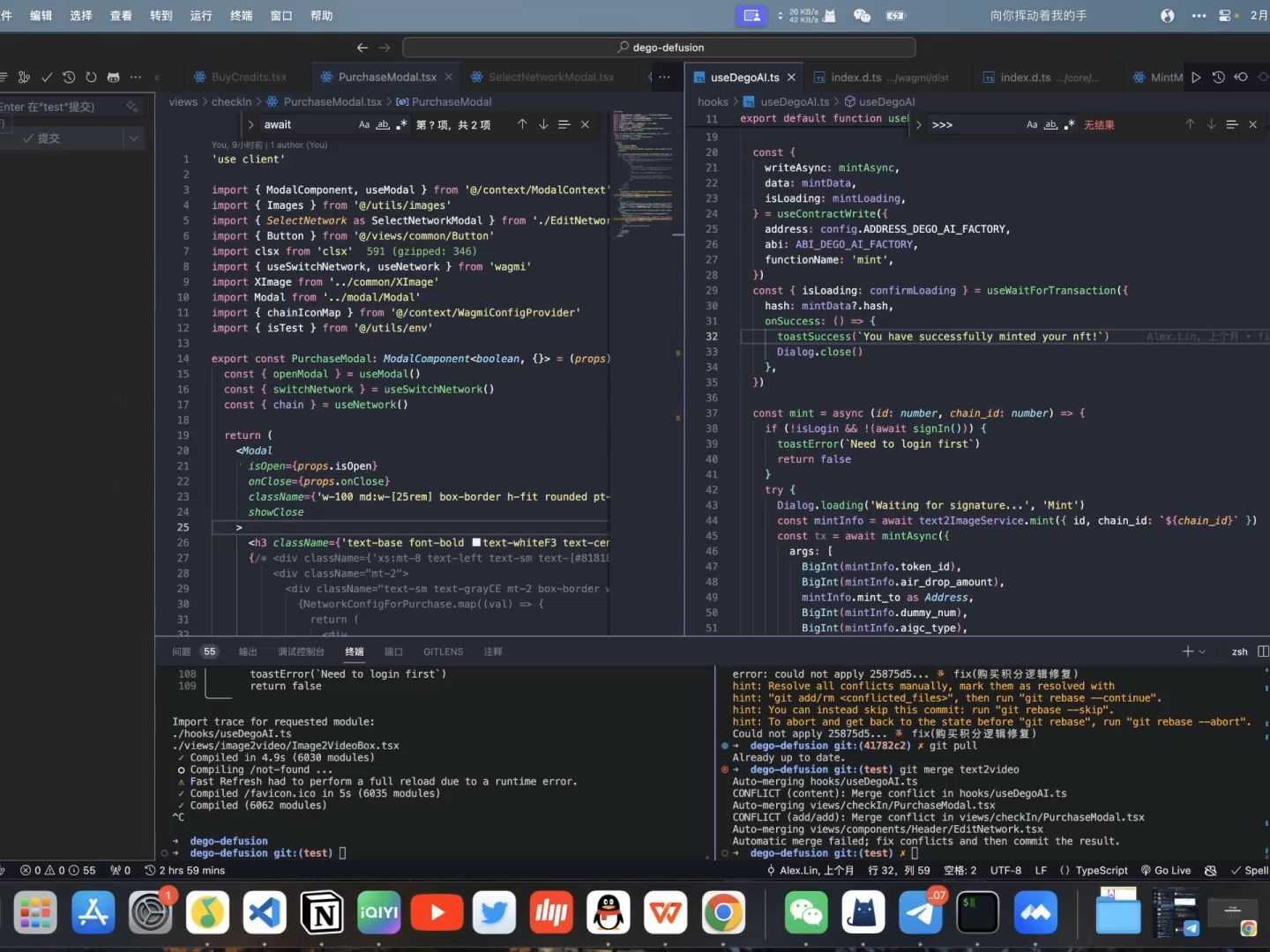Screen dimensions: 1270x952
Task: Click 行 32, 列 59 cursor position status
Action: pyautogui.click(x=899, y=870)
